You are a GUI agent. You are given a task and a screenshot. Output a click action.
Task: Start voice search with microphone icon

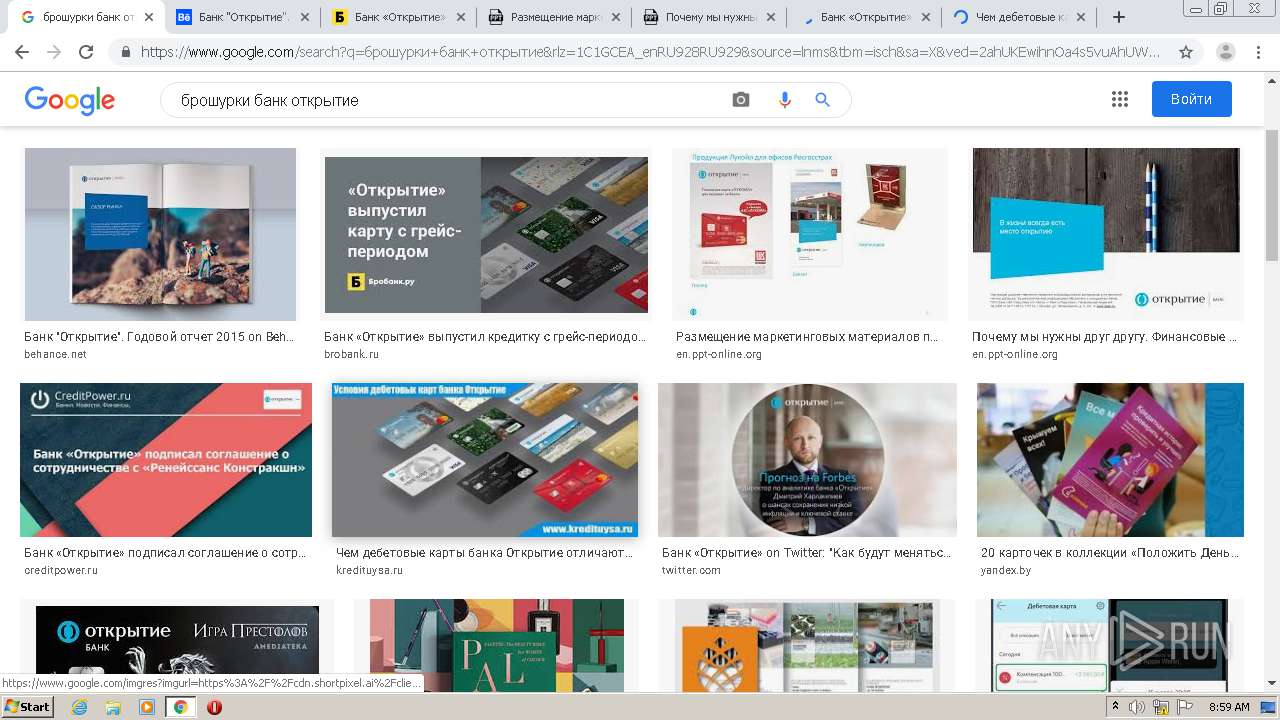point(784,100)
